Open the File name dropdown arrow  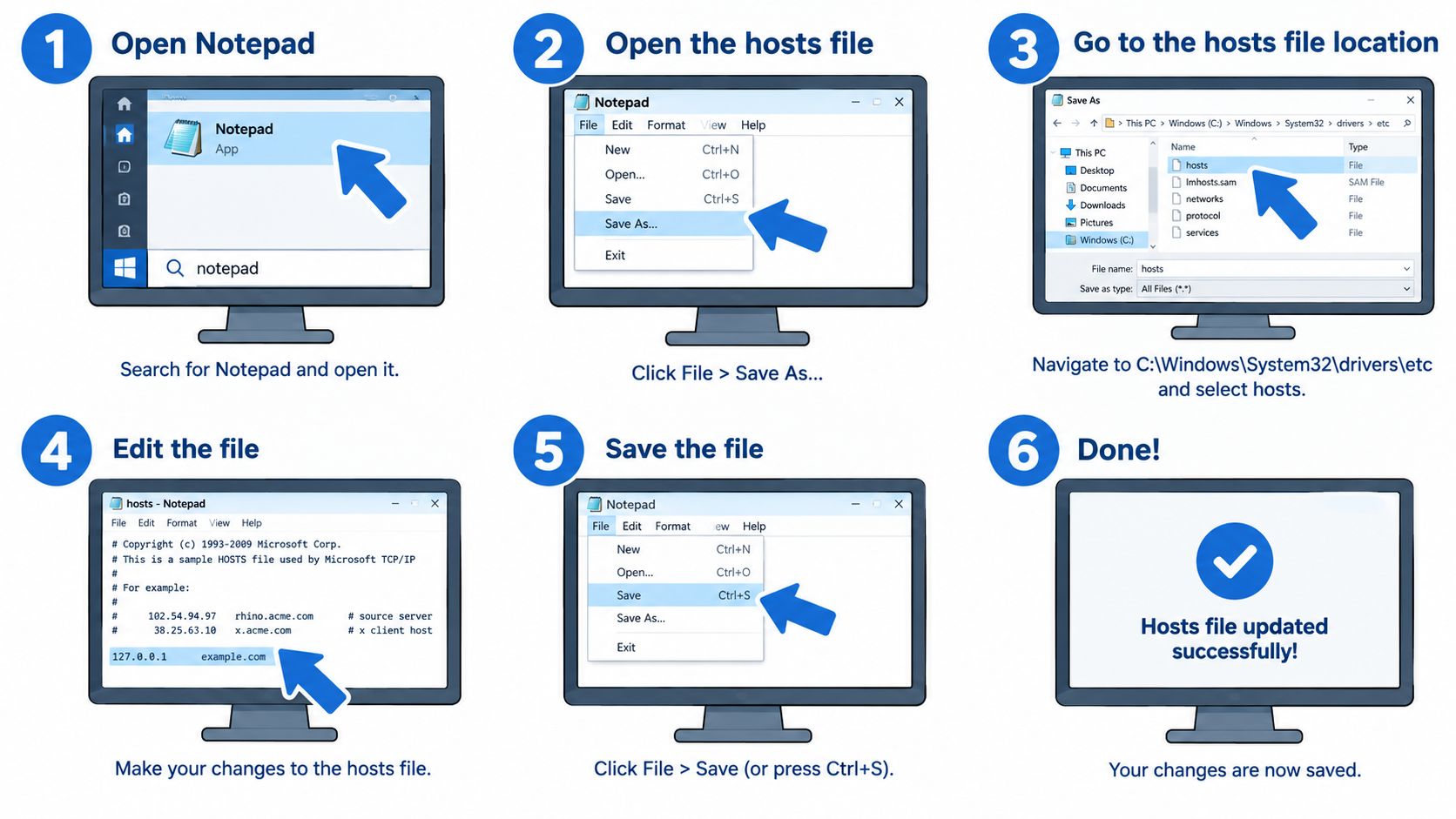click(1406, 269)
